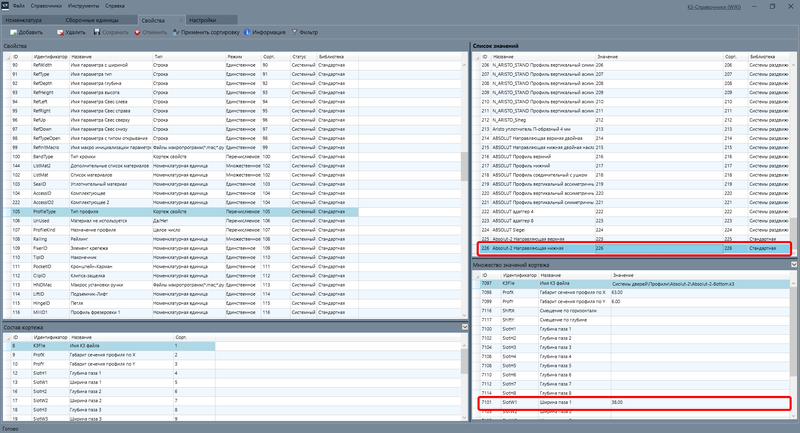Click the Удалить toolbar button
The image size is (800, 433).
point(71,32)
